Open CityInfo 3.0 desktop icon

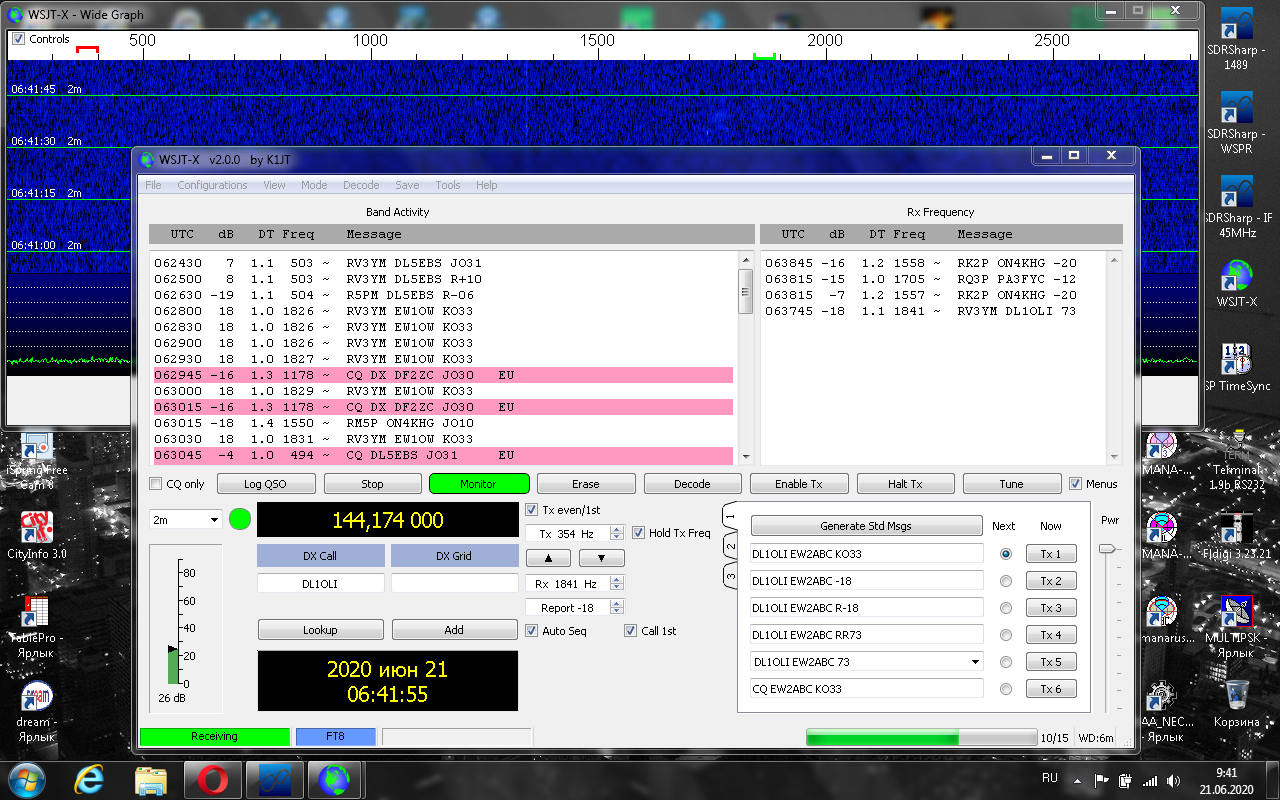[x=37, y=527]
